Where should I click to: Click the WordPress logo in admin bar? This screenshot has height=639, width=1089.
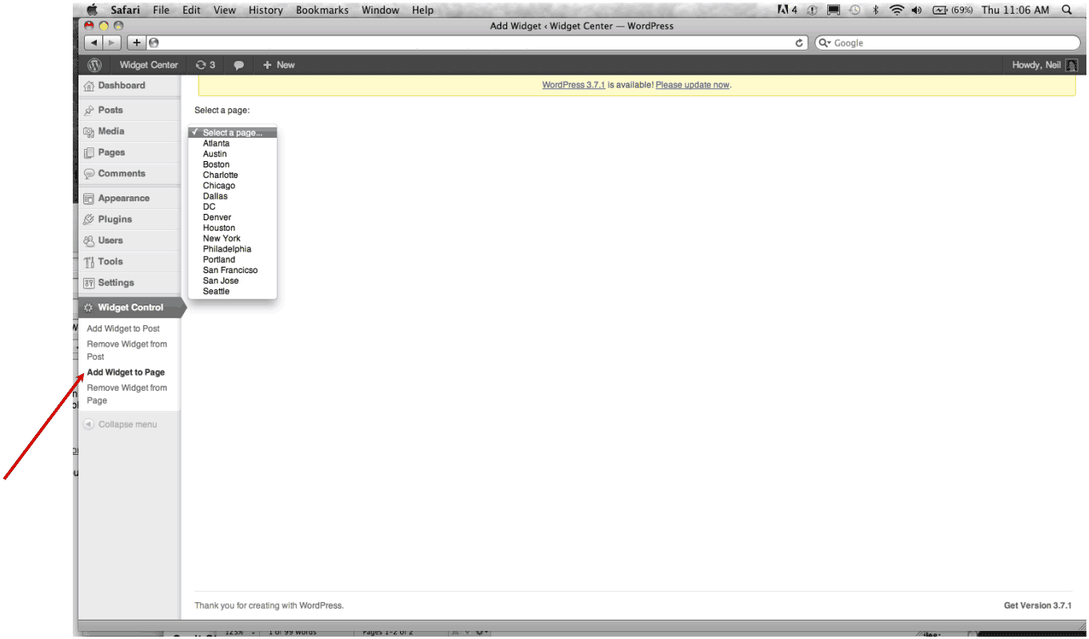tap(94, 65)
